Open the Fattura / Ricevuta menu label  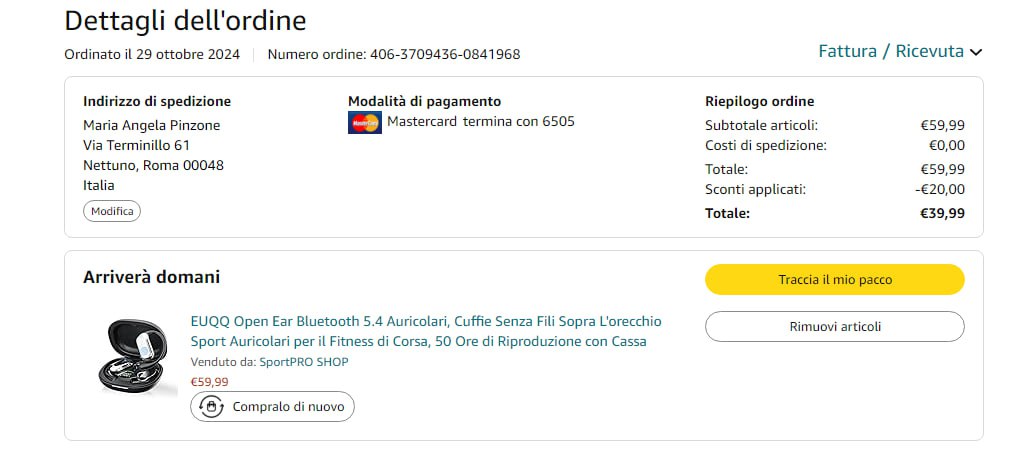pyautogui.click(x=890, y=51)
